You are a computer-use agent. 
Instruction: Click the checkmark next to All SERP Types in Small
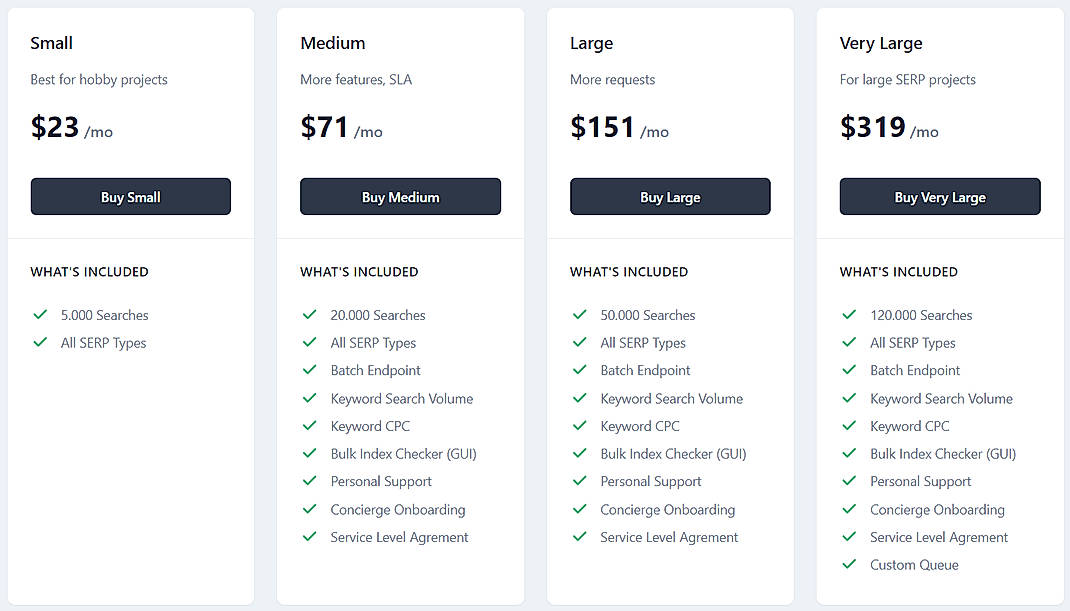[x=40, y=342]
